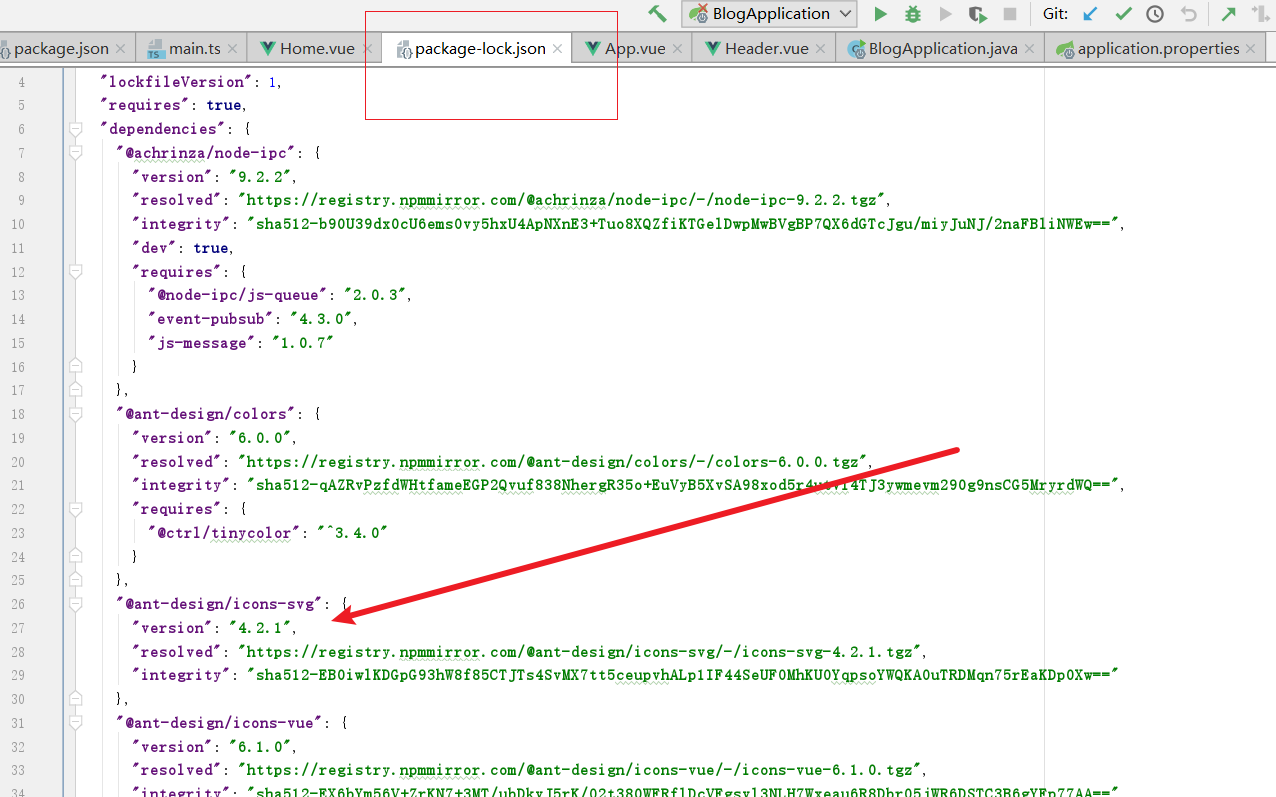Collapse the "@achrinza/node-ipc" fold marker
Image resolution: width=1276 pixels, height=797 pixels.
pos(75,153)
